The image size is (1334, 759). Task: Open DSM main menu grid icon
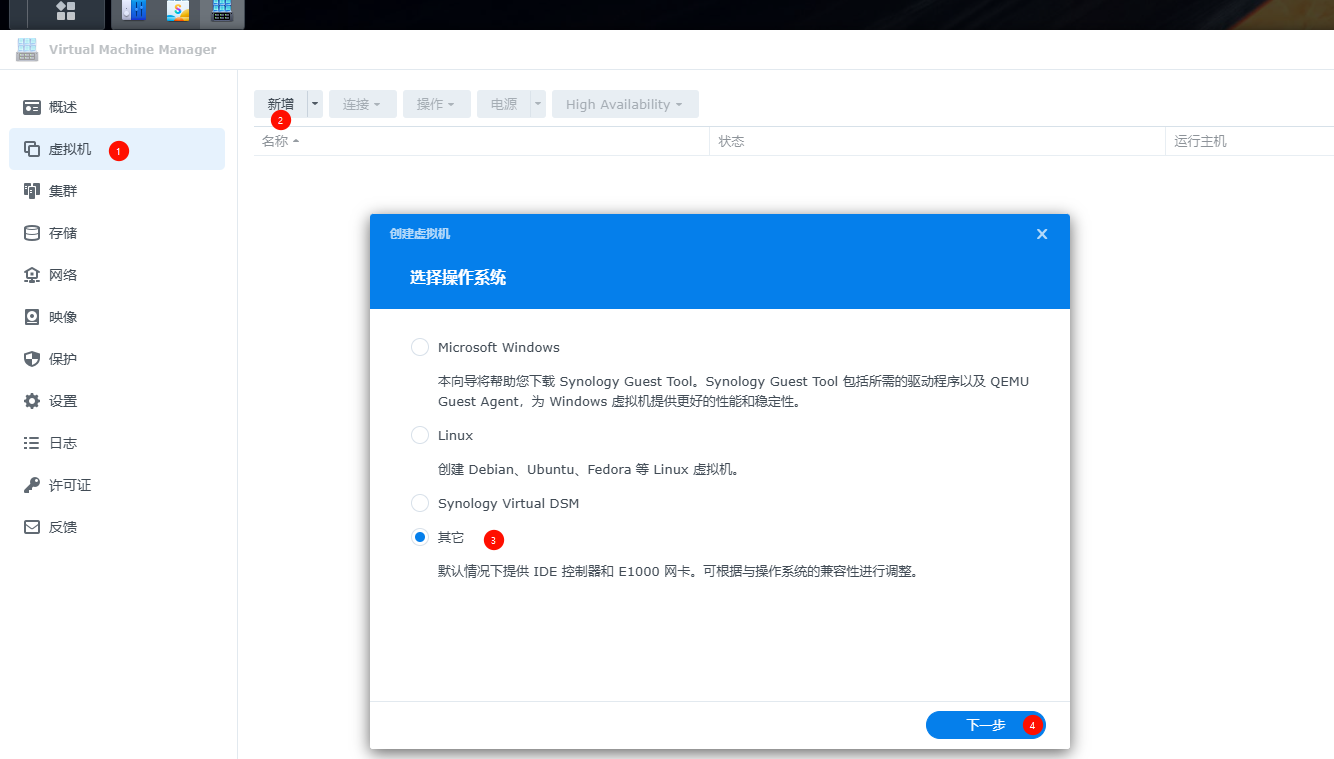tap(66, 11)
